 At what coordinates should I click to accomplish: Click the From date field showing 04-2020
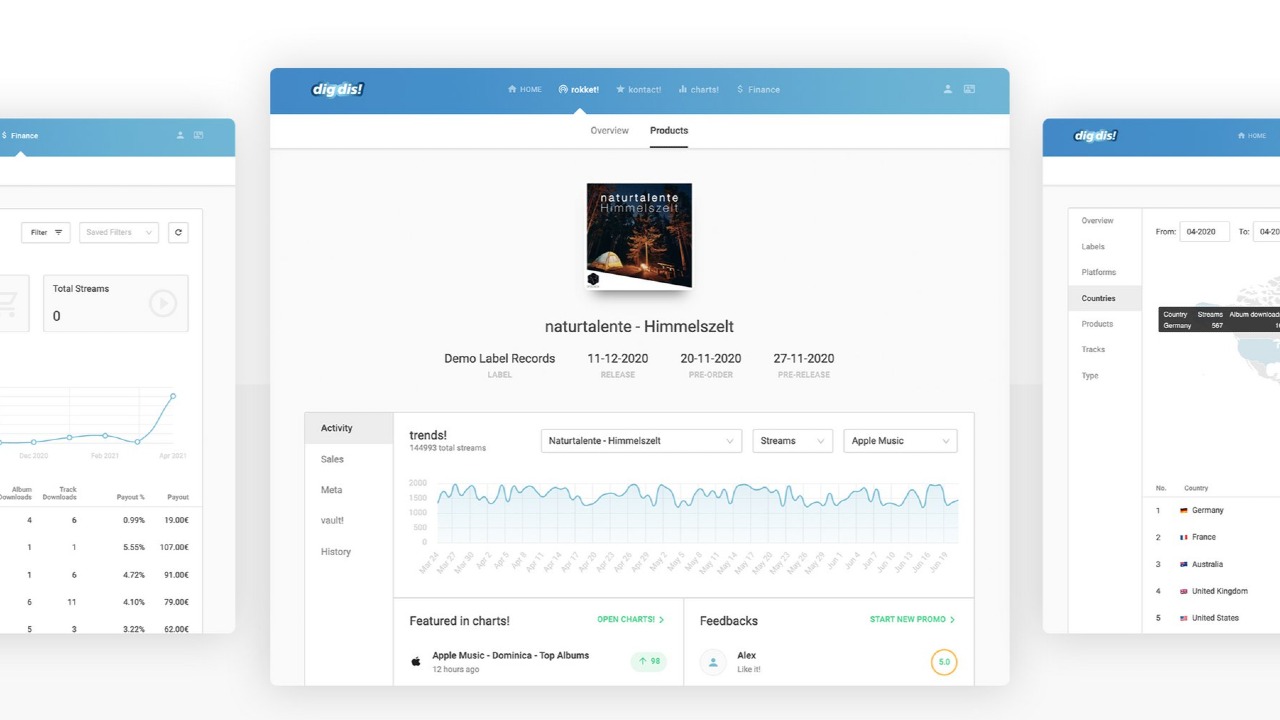tap(1204, 232)
